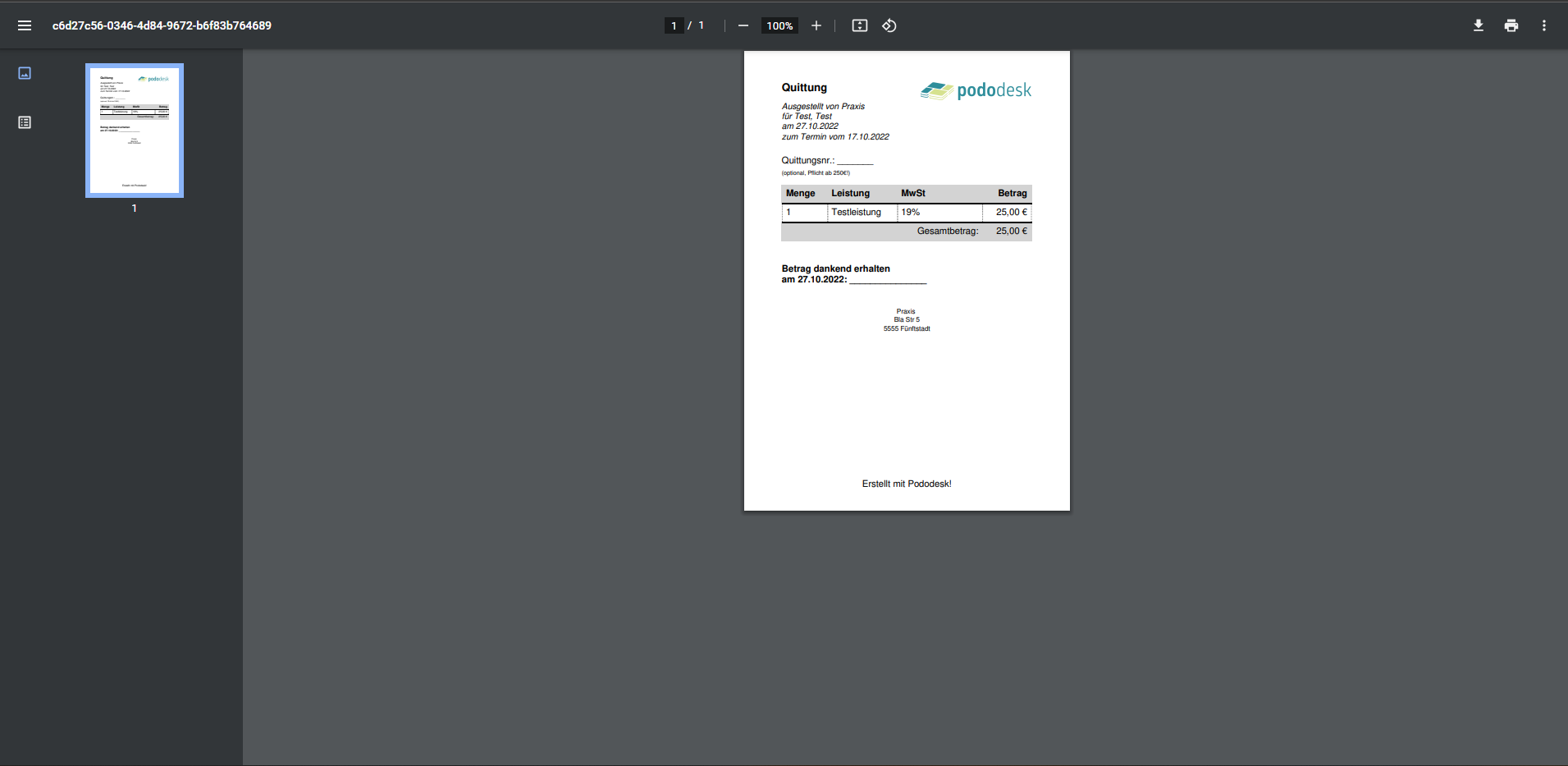
Task: Toggle the sidebar menu hamburger icon
Action: (x=25, y=25)
